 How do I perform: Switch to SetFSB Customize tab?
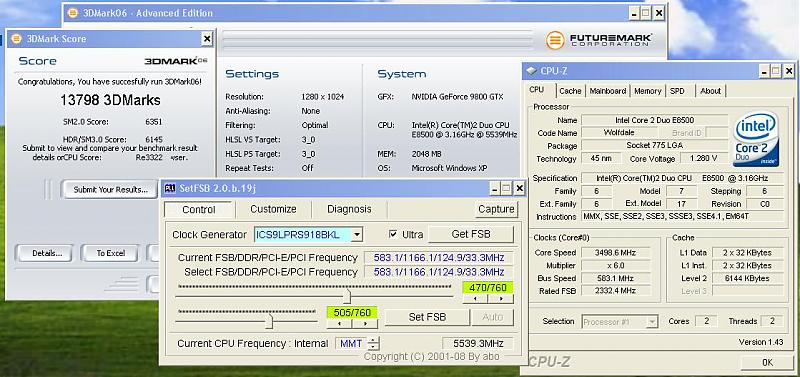(x=273, y=209)
